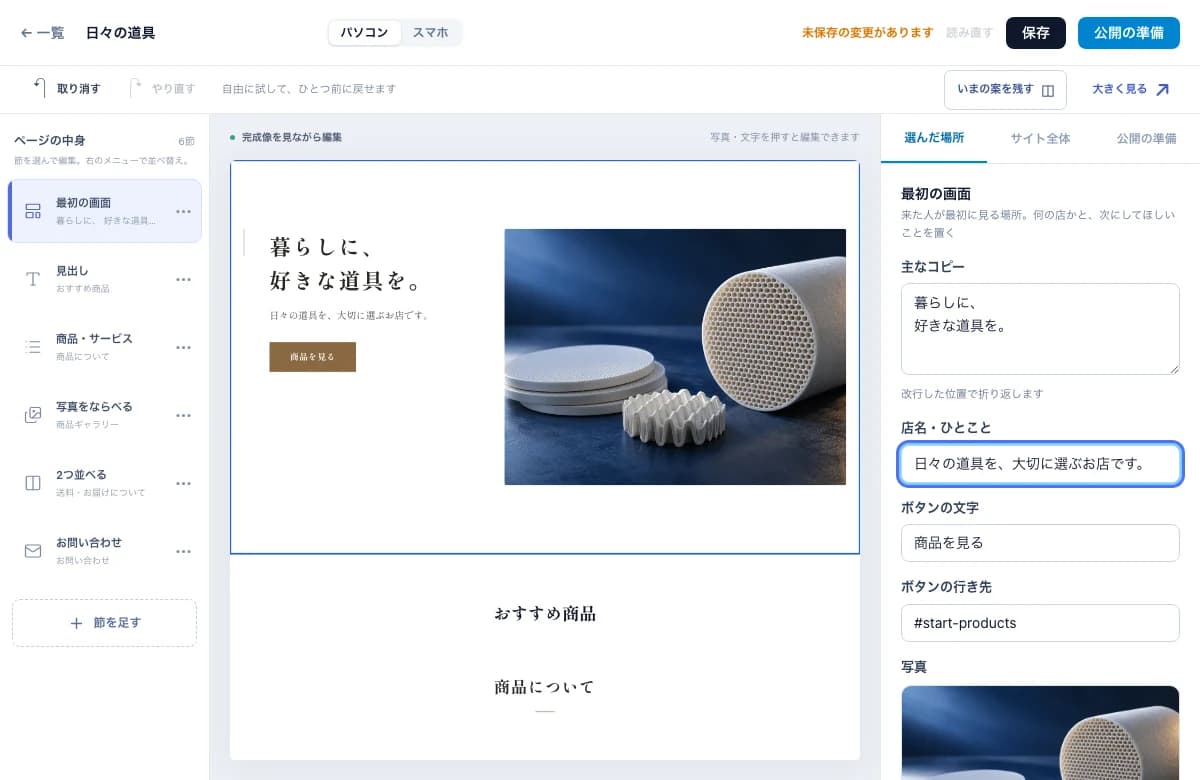Open the 公開の準備 tab in right panel
The height and width of the screenshot is (780, 1200).
coord(1147,138)
